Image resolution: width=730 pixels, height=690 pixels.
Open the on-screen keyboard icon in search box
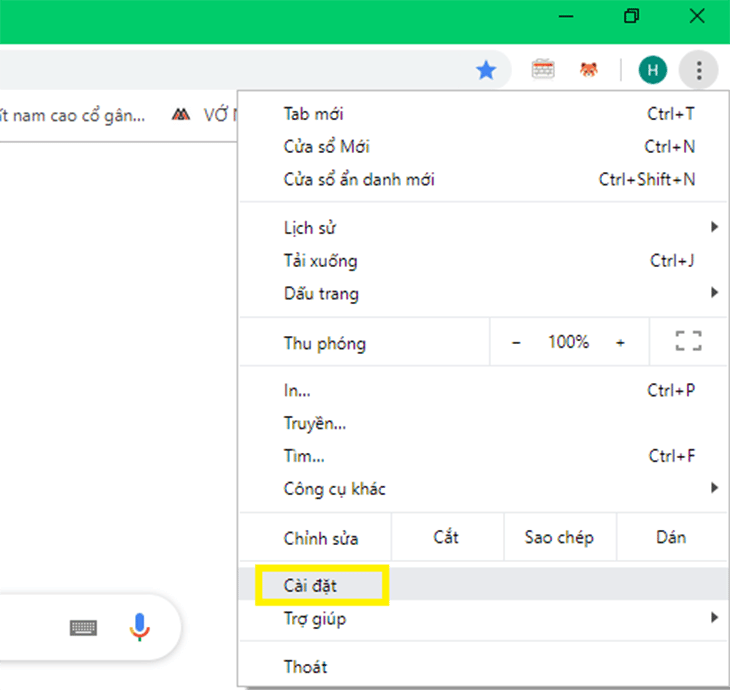tap(83, 628)
